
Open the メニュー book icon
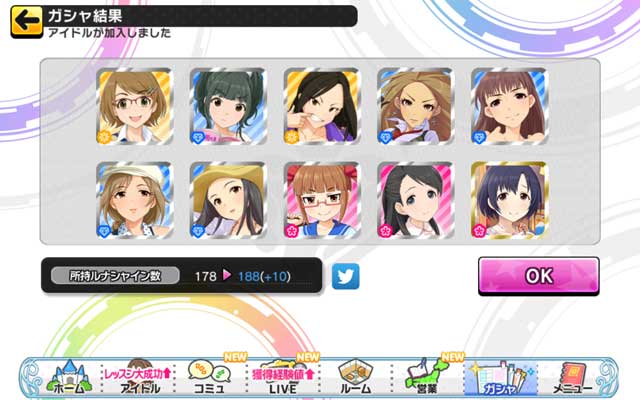point(572,377)
